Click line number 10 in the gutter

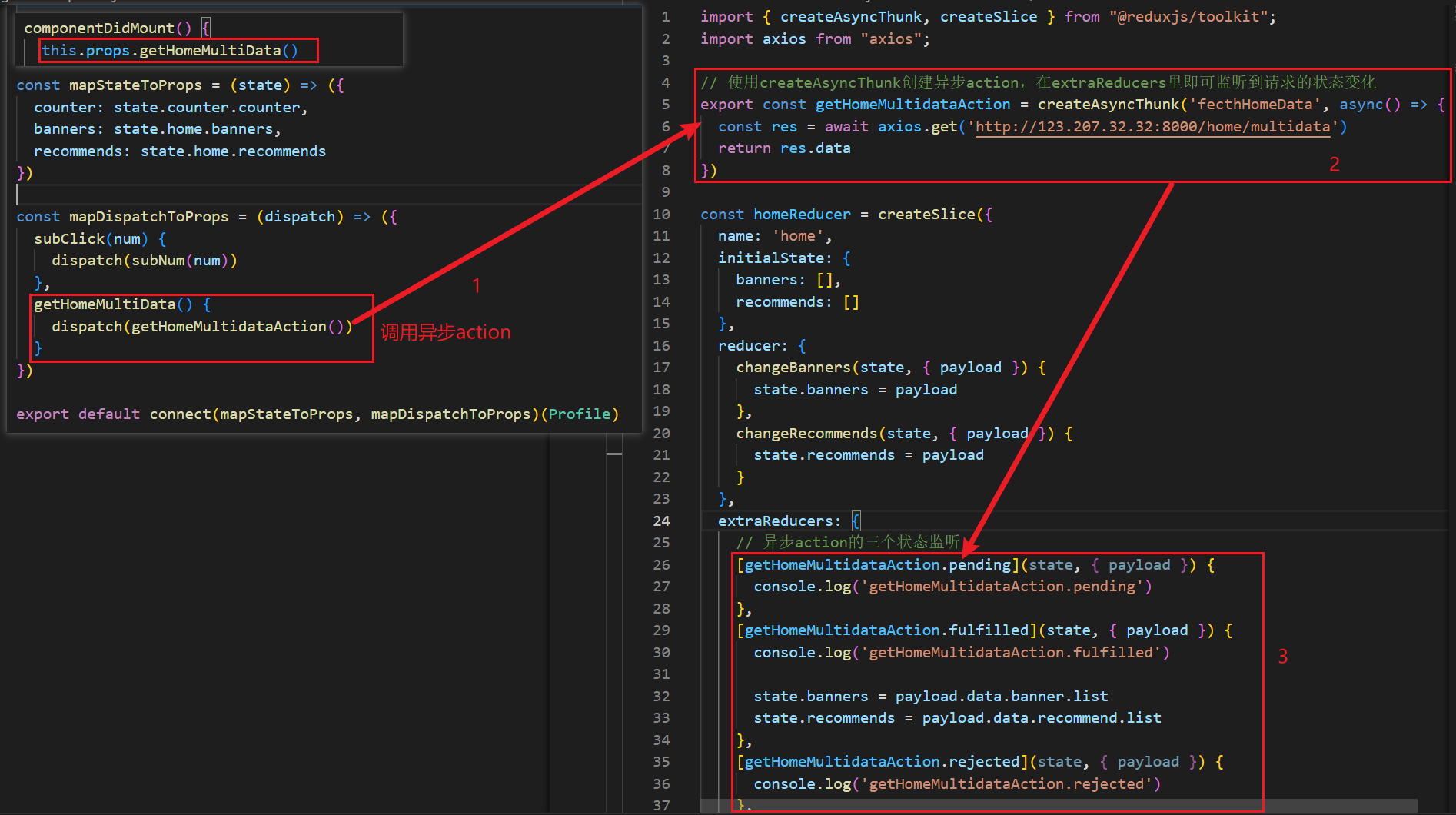(661, 215)
